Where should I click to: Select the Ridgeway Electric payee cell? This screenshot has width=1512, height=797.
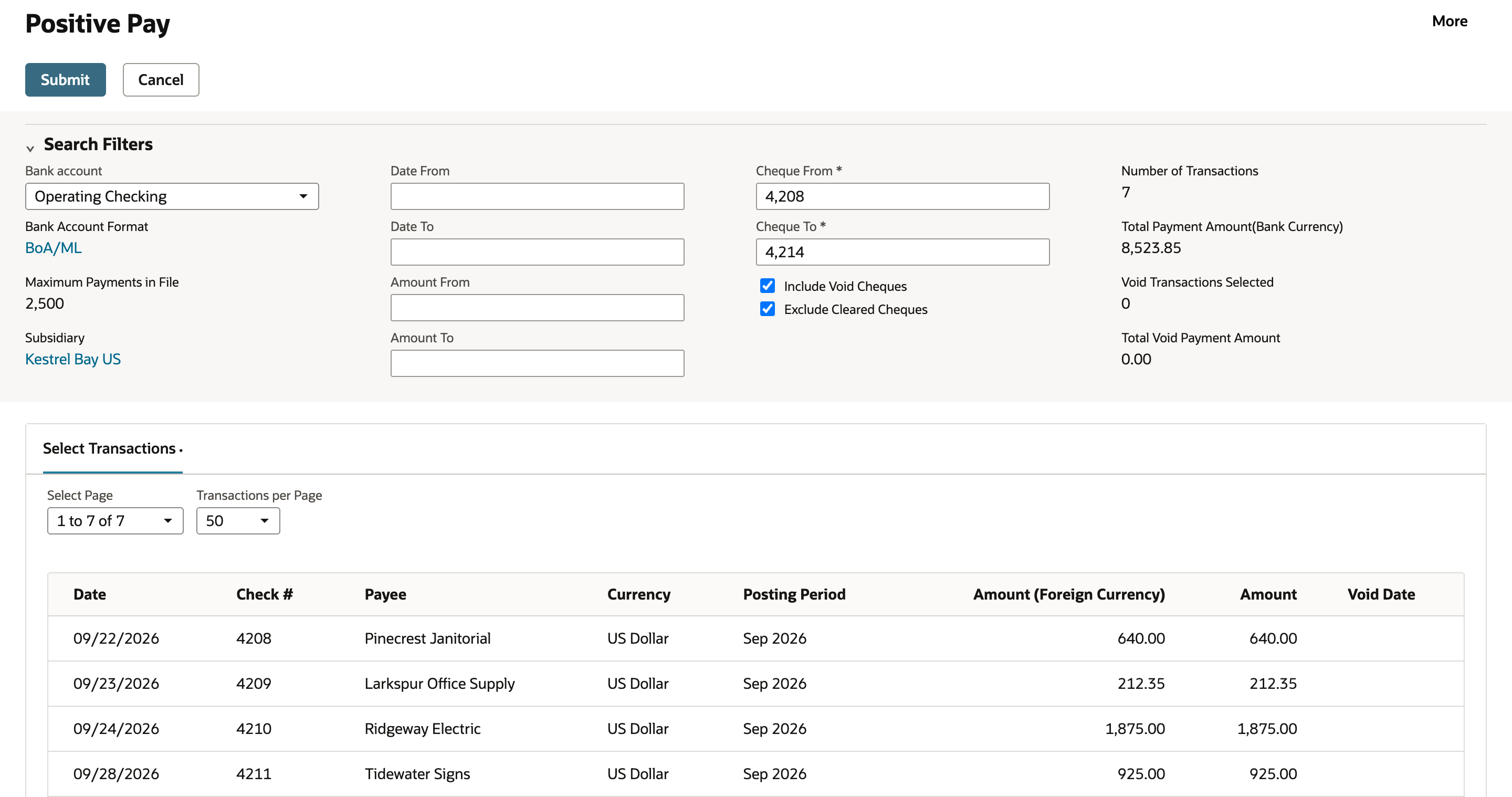[x=423, y=729]
